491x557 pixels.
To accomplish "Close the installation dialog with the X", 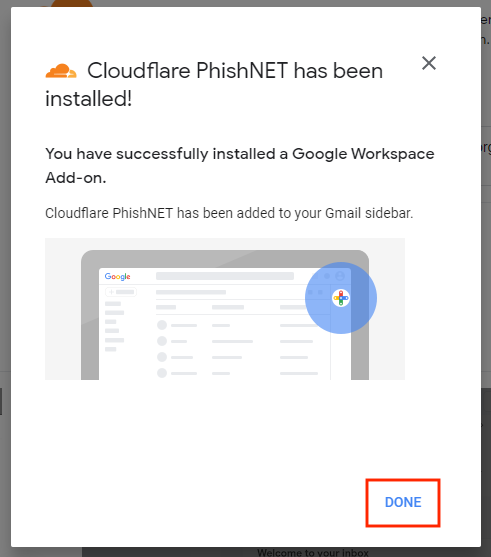I will pos(429,63).
